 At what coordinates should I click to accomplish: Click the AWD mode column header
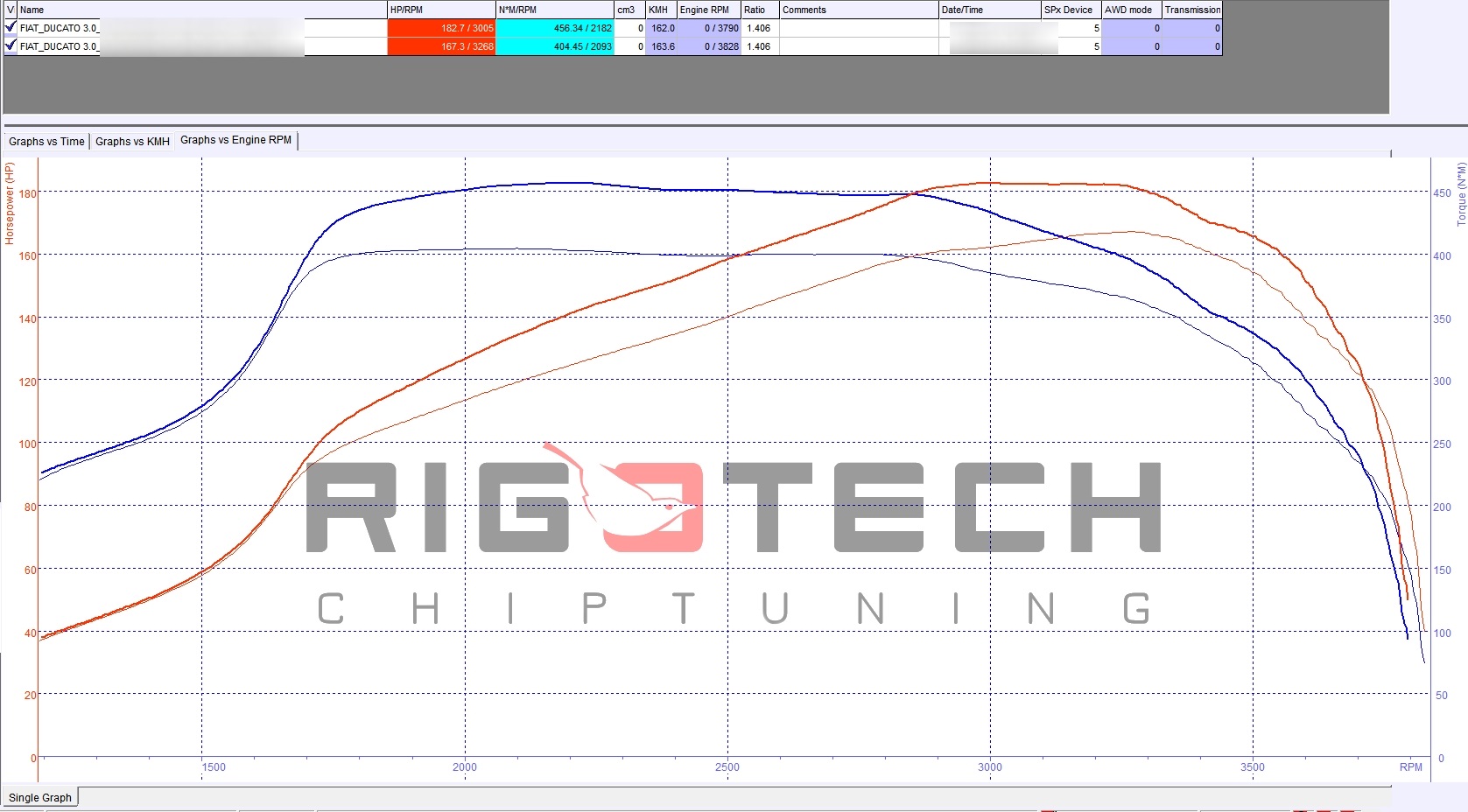(x=1132, y=10)
